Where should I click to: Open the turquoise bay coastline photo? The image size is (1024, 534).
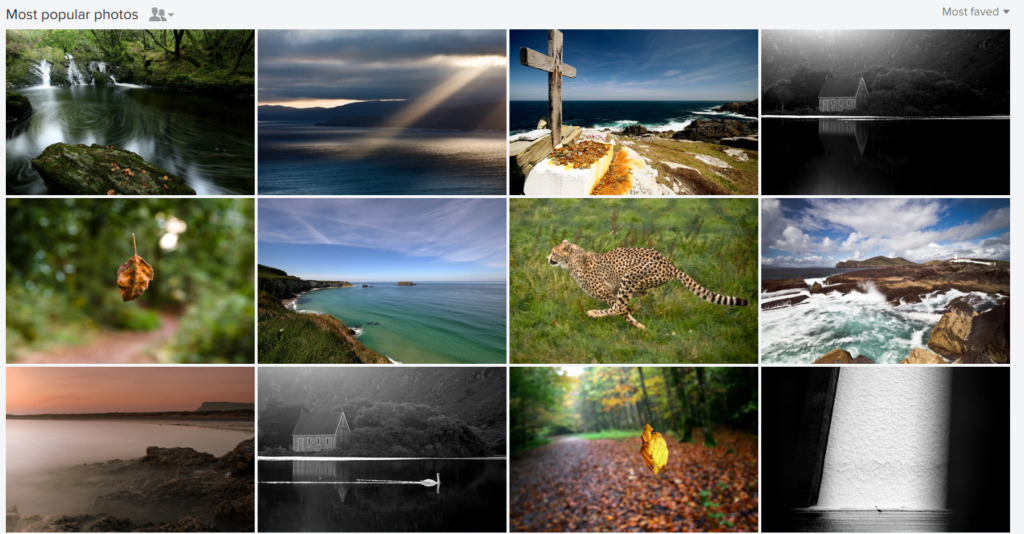382,281
